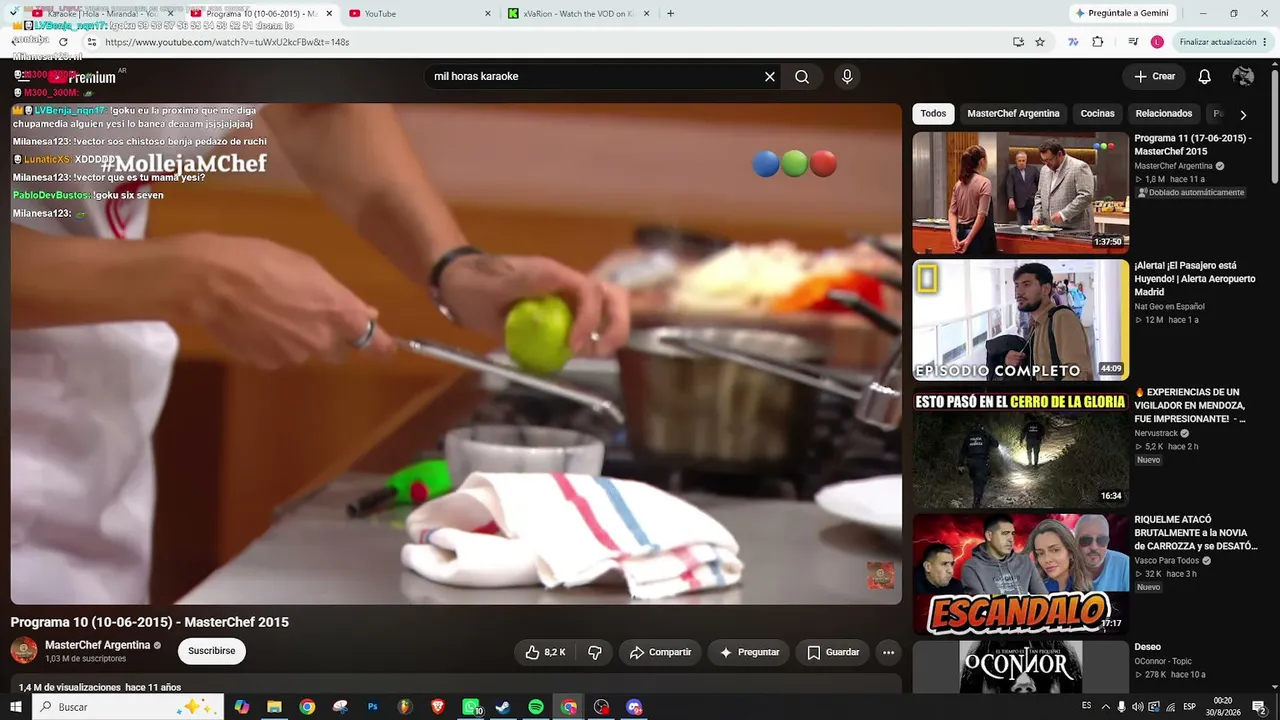1280x720 pixels.
Task: Open Windows notification center
Action: (x=1260, y=707)
